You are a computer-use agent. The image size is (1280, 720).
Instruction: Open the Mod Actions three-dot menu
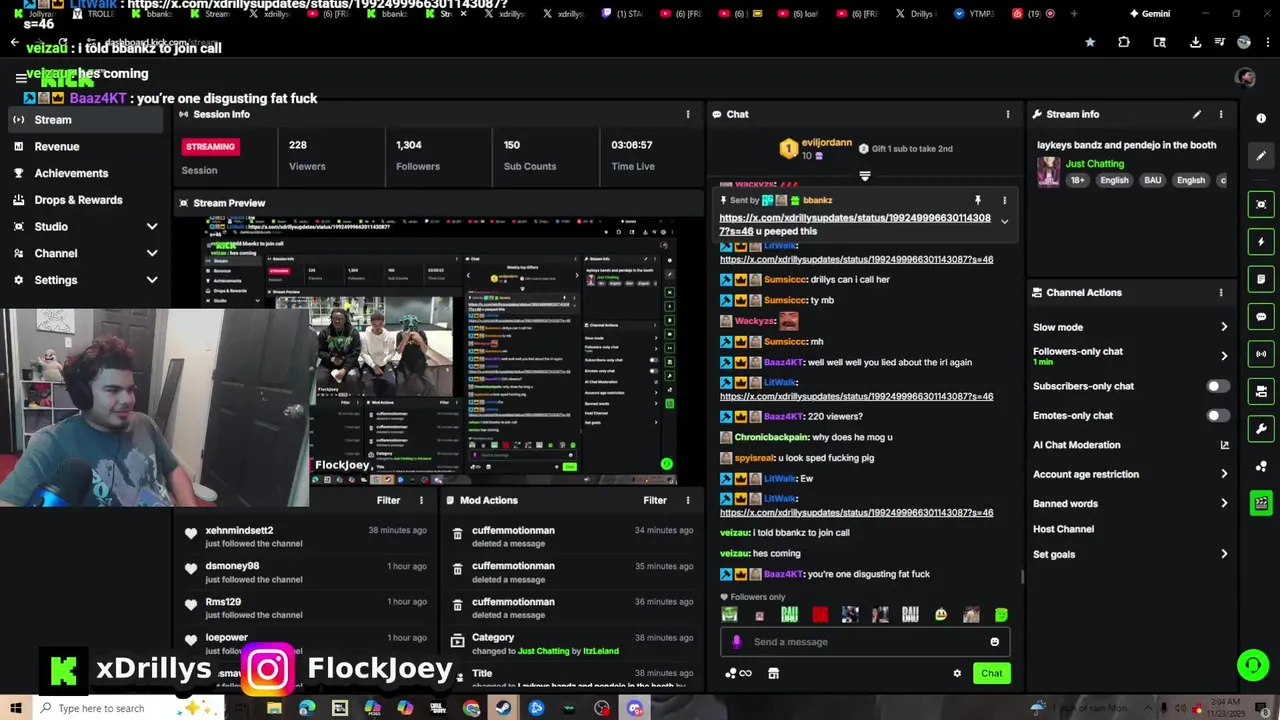click(688, 500)
